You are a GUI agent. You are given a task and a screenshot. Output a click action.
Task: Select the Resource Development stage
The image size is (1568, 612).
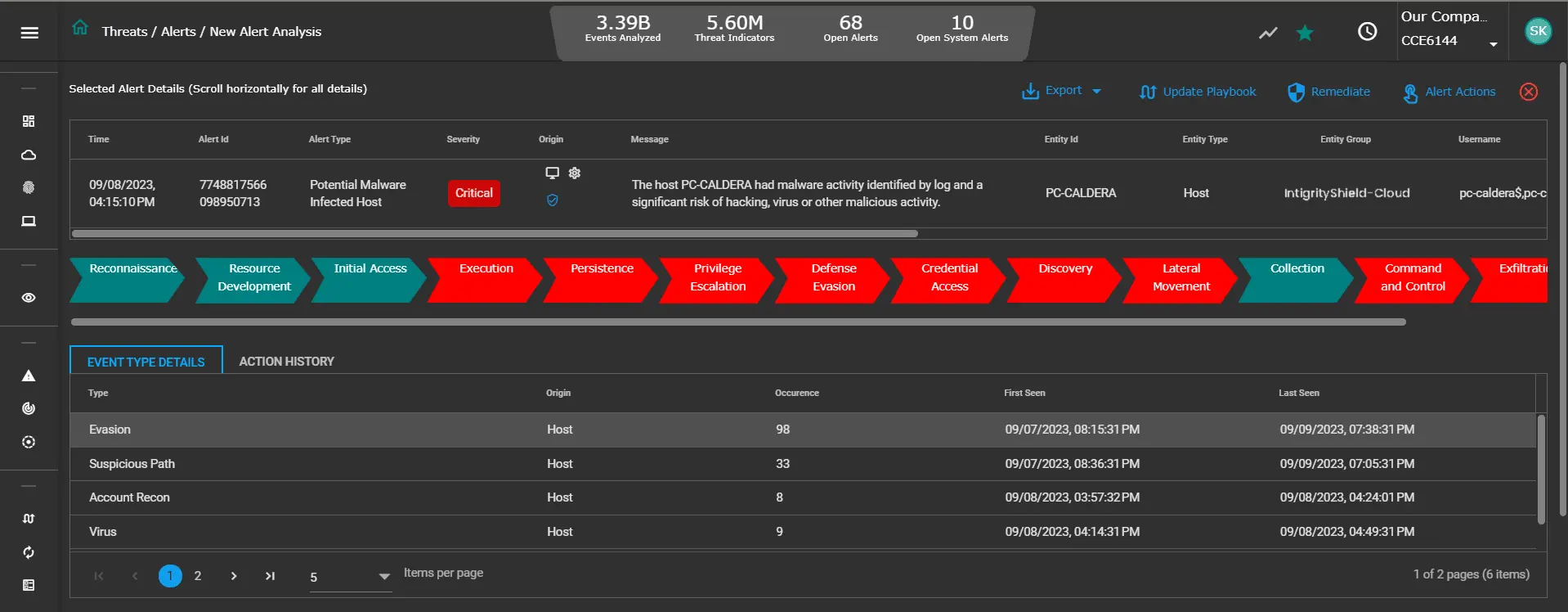[x=253, y=280]
